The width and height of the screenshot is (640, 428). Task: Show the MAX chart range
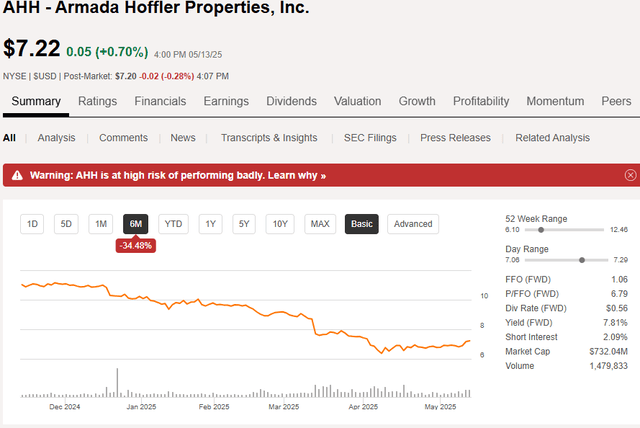coord(320,224)
